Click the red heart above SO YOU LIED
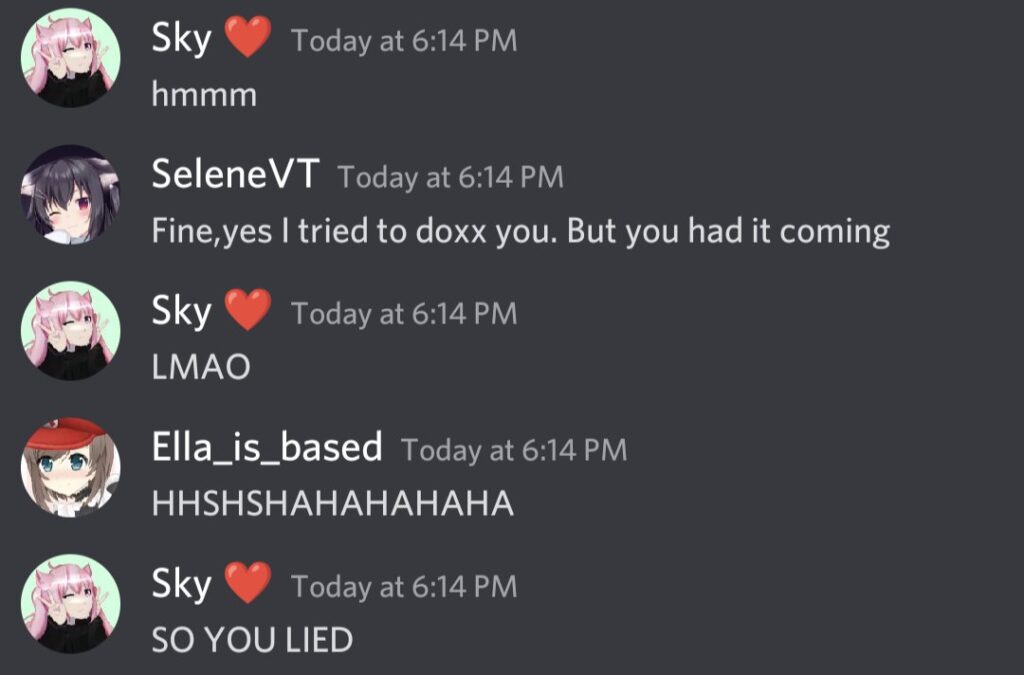1024x675 pixels. 248,583
